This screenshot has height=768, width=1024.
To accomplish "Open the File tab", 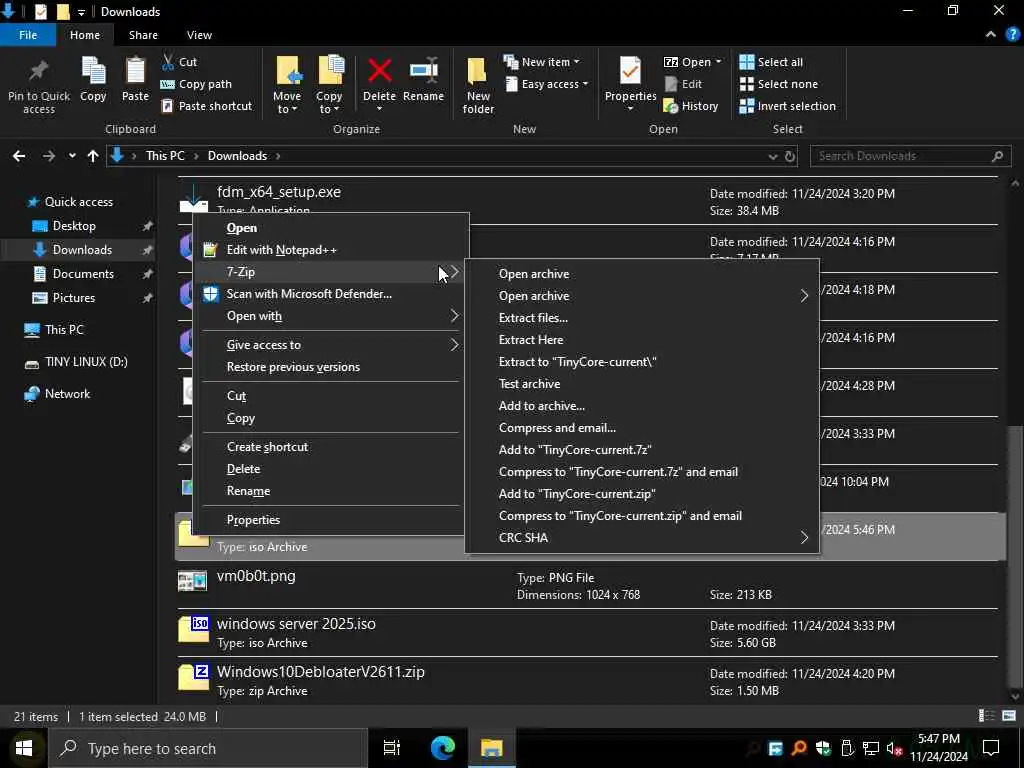I will click(28, 35).
